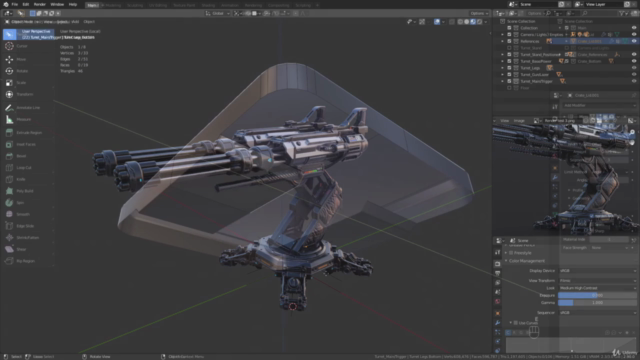Enable the Turret_Stand collection checkbox
640x360 pixels.
[509, 48]
